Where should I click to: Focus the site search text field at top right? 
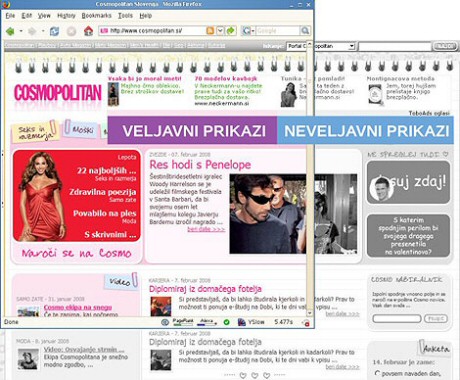tap(395, 46)
